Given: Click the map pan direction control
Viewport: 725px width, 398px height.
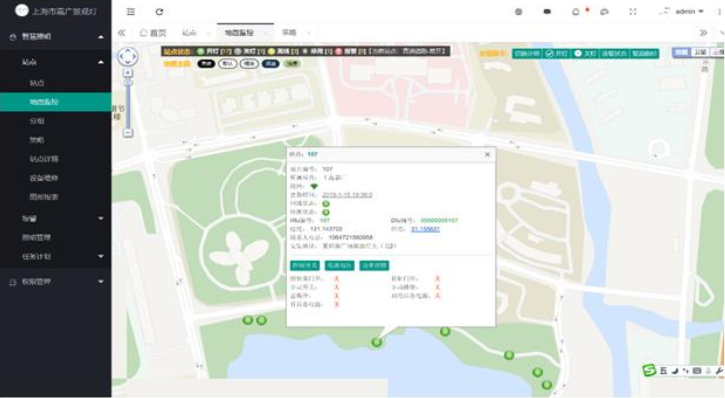Looking at the screenshot, I should point(128,56).
